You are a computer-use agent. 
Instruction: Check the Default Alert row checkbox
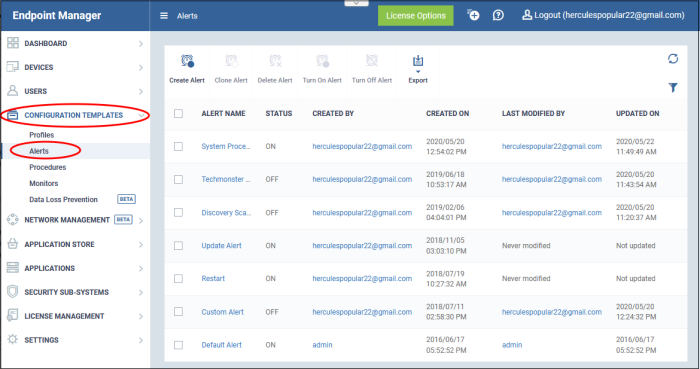(x=179, y=345)
